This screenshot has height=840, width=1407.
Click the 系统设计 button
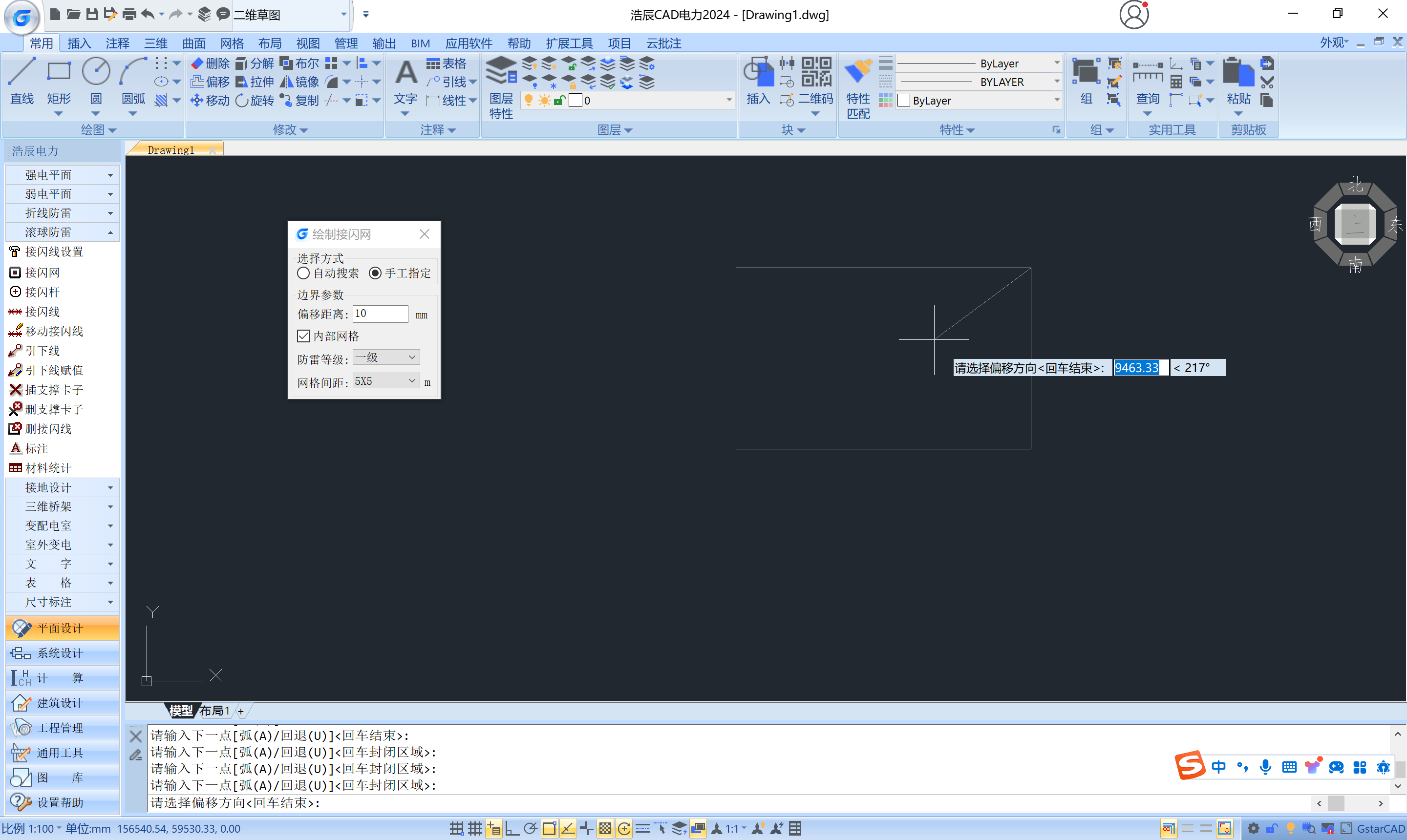[60, 653]
